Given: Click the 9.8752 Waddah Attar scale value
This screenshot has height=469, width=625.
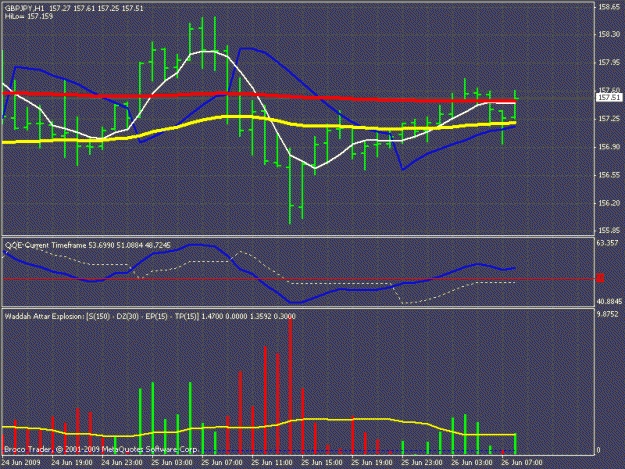Looking at the screenshot, I should pos(608,314).
